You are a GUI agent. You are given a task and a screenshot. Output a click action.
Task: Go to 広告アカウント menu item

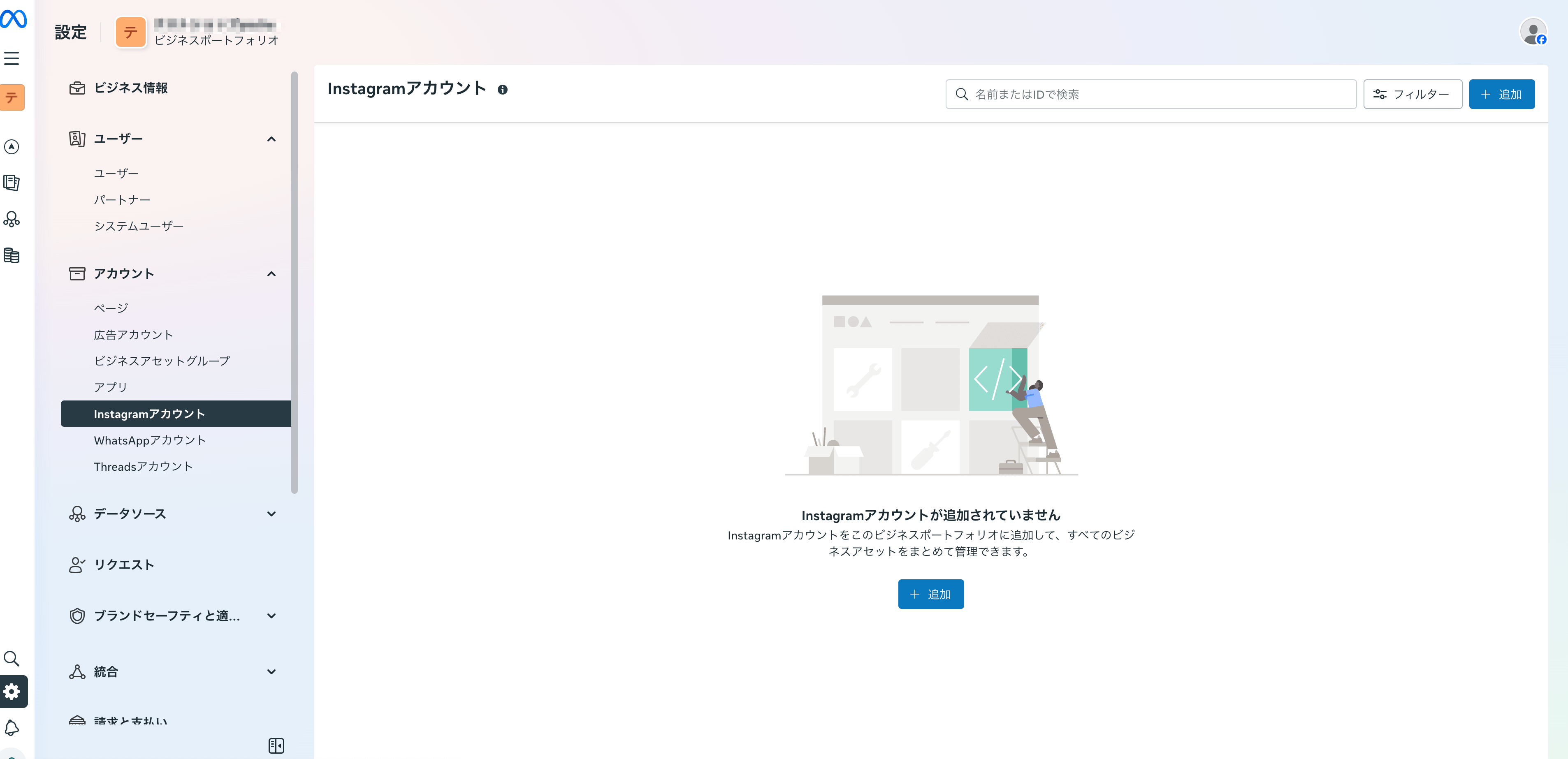(x=133, y=335)
